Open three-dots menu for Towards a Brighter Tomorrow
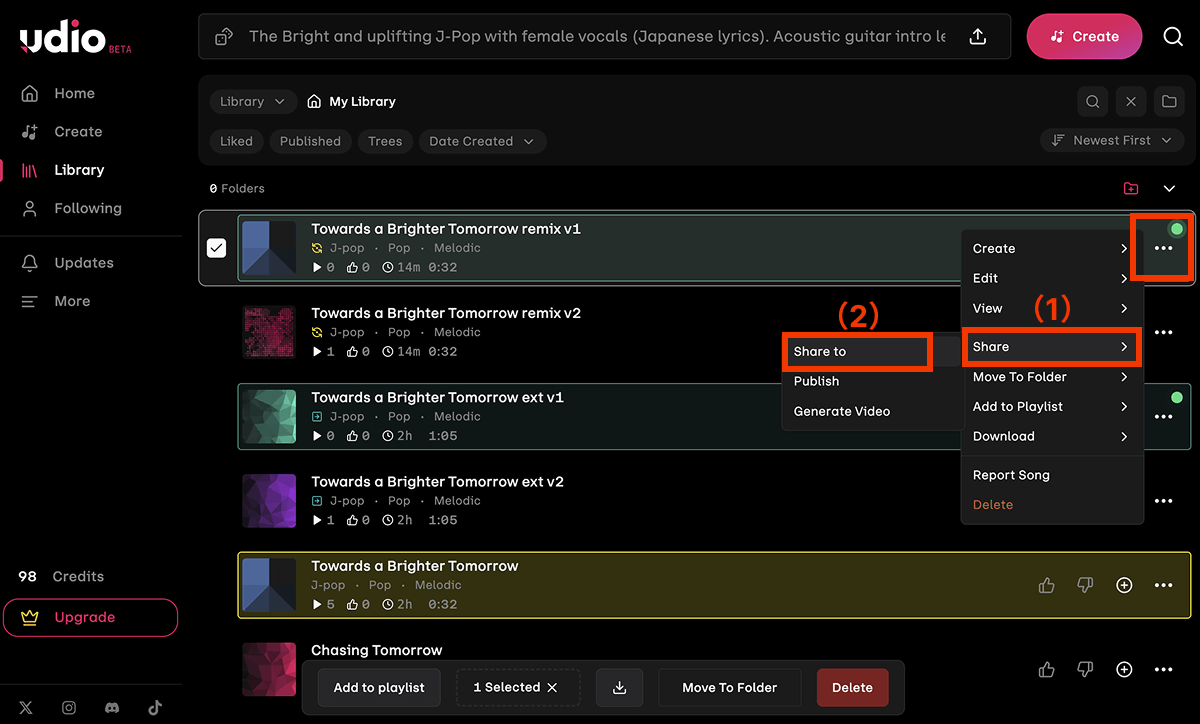Image resolution: width=1200 pixels, height=724 pixels. click(x=1163, y=585)
